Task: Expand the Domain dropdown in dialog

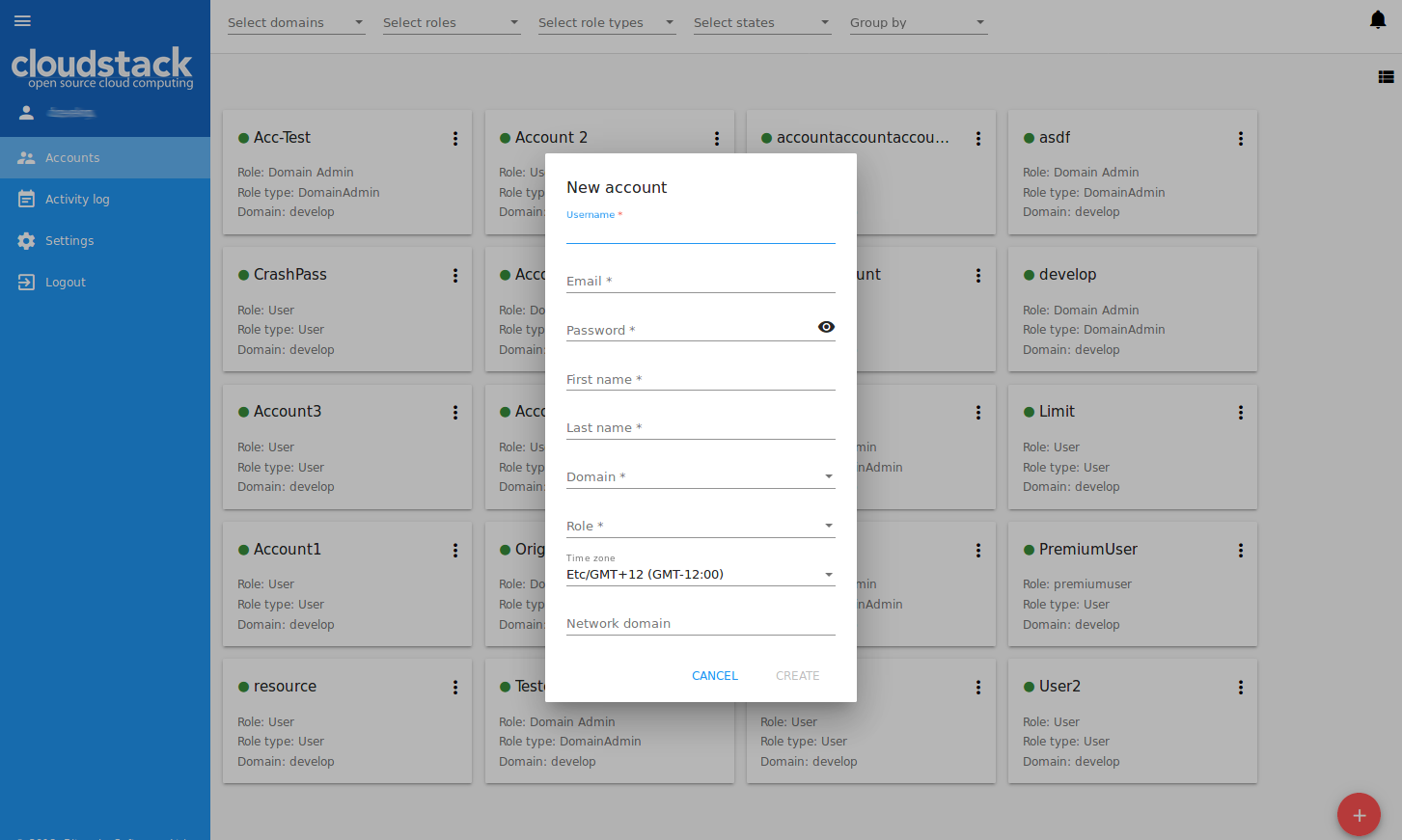Action: tap(701, 477)
